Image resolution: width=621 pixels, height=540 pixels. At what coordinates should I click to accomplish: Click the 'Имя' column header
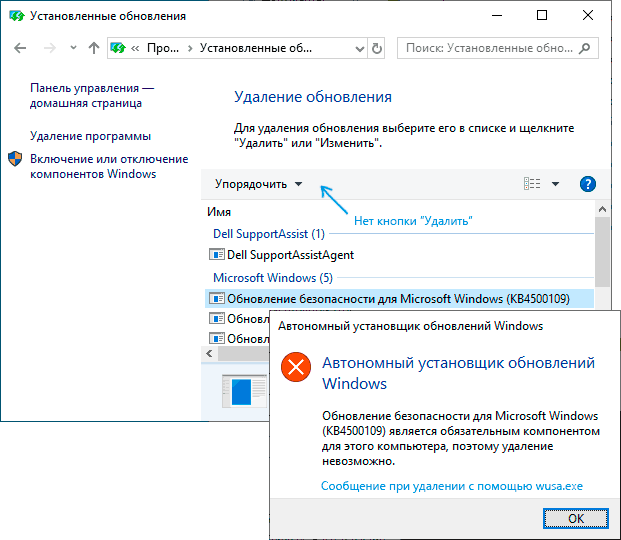point(219,212)
